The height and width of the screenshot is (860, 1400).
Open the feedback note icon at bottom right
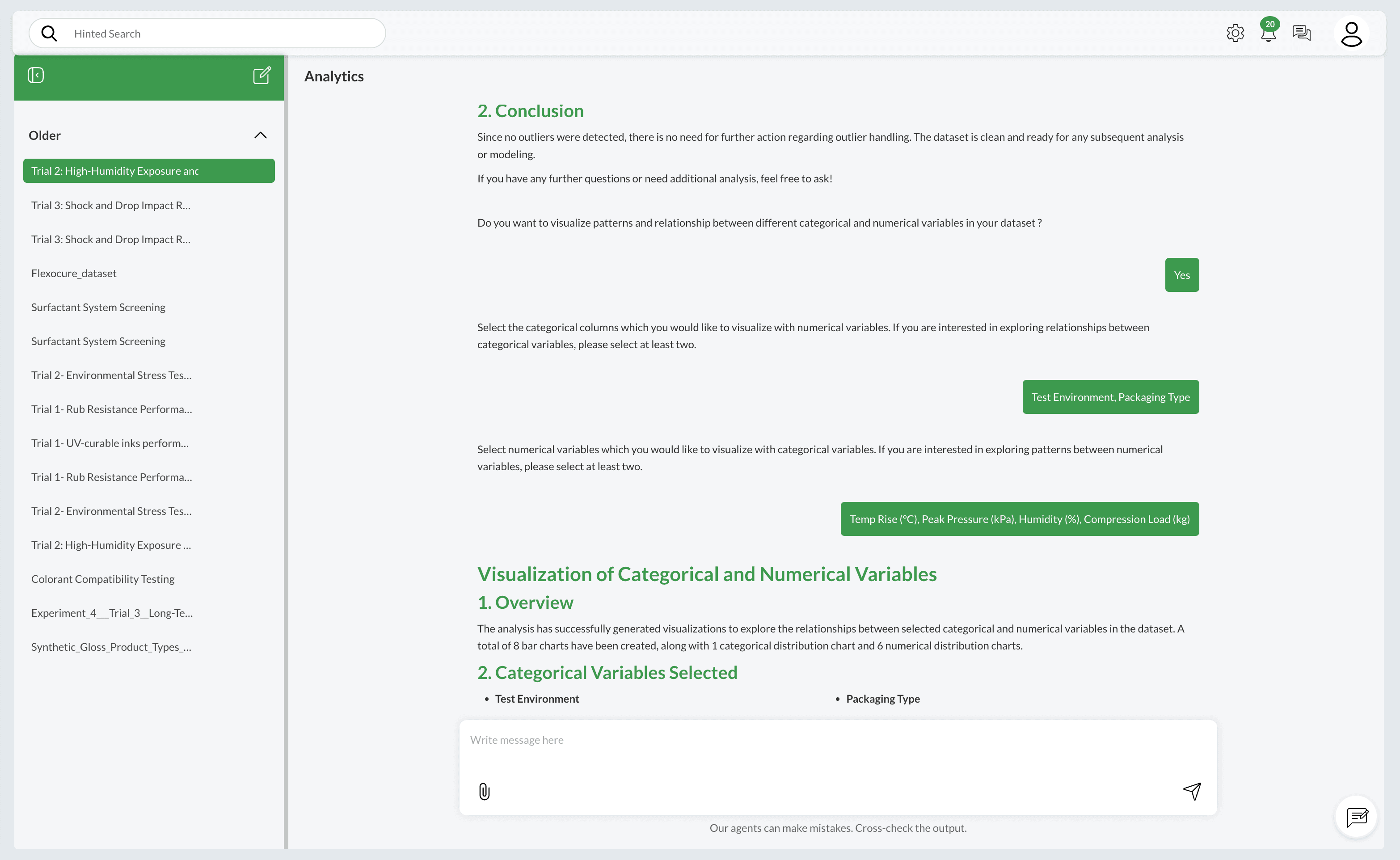click(1358, 818)
